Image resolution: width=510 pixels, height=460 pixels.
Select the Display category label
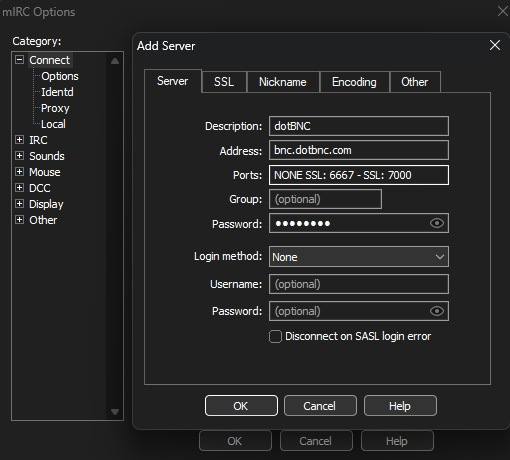(46, 204)
